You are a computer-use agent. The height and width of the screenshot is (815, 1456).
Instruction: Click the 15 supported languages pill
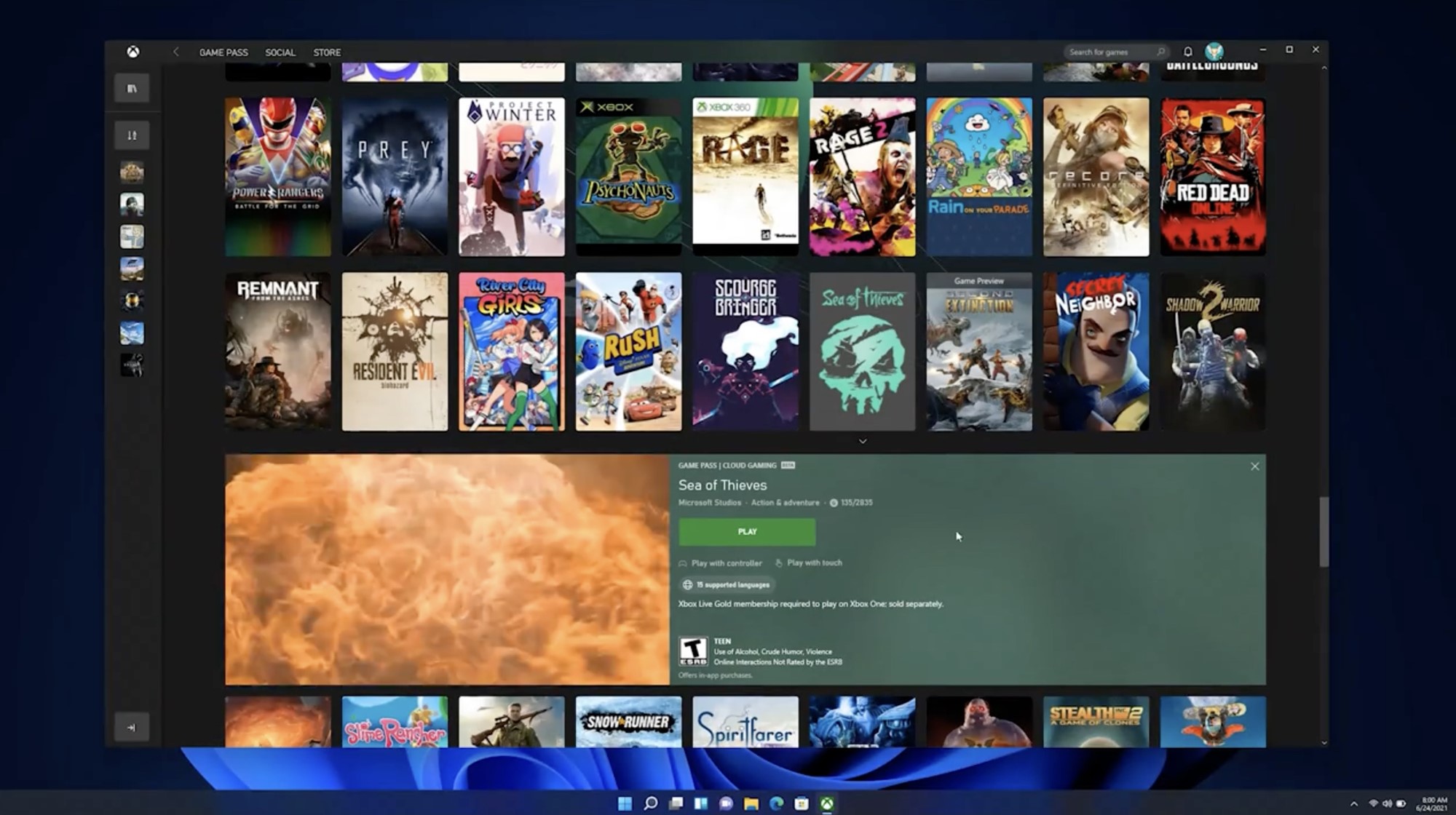tap(727, 584)
